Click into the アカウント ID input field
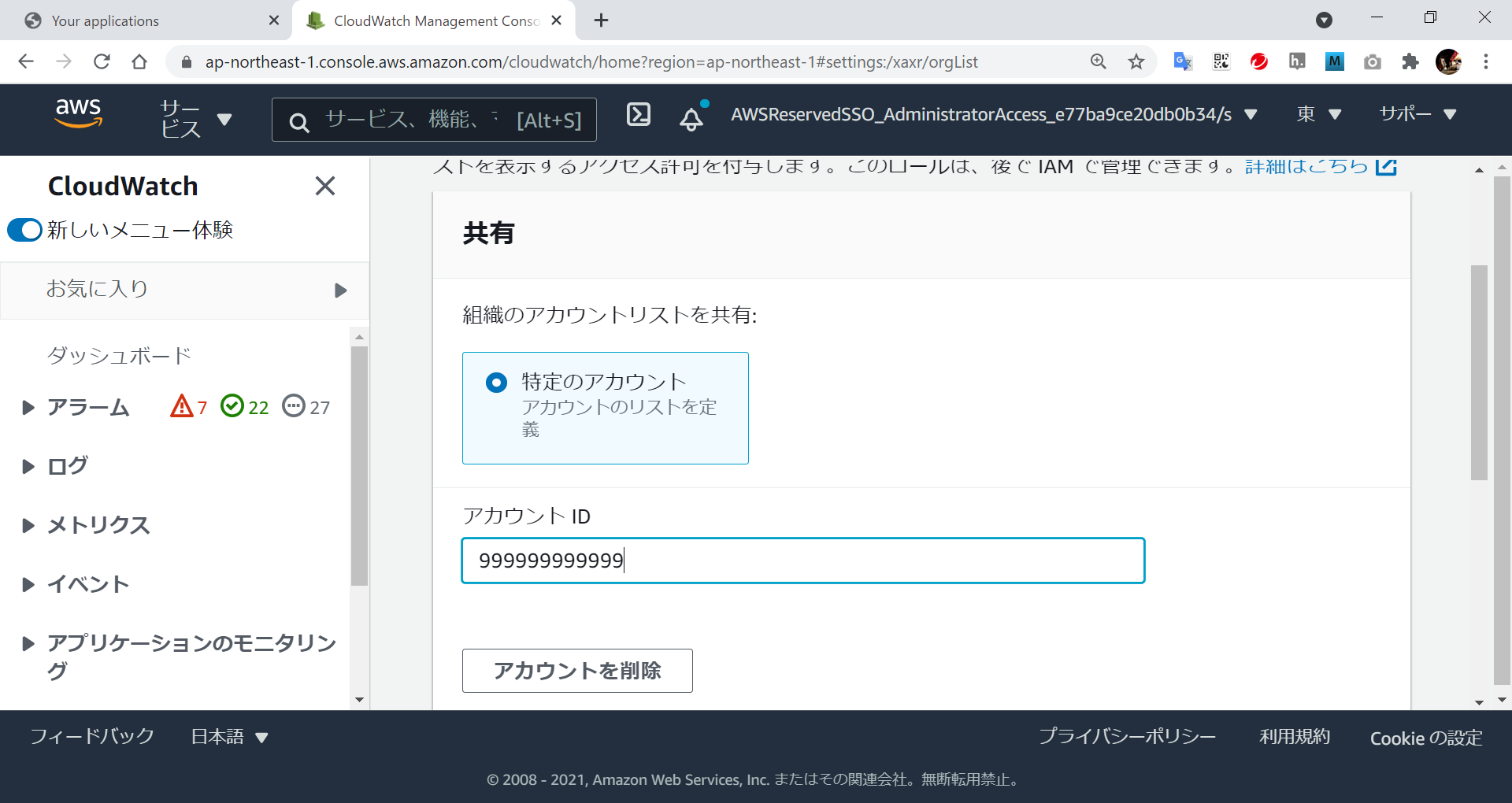The width and height of the screenshot is (1512, 803). (802, 561)
